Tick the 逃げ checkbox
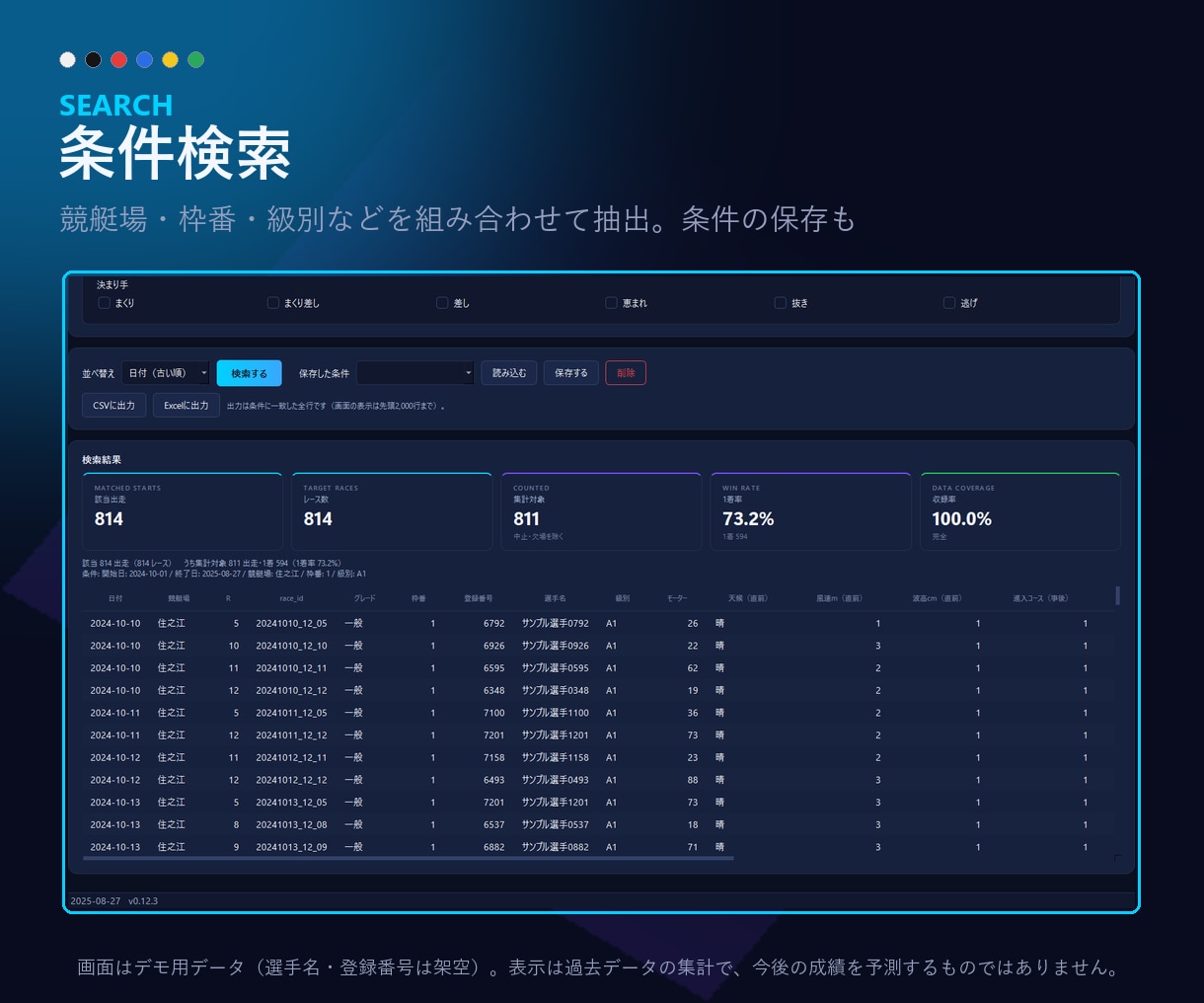This screenshot has width=1204, height=1003. pos(949,303)
